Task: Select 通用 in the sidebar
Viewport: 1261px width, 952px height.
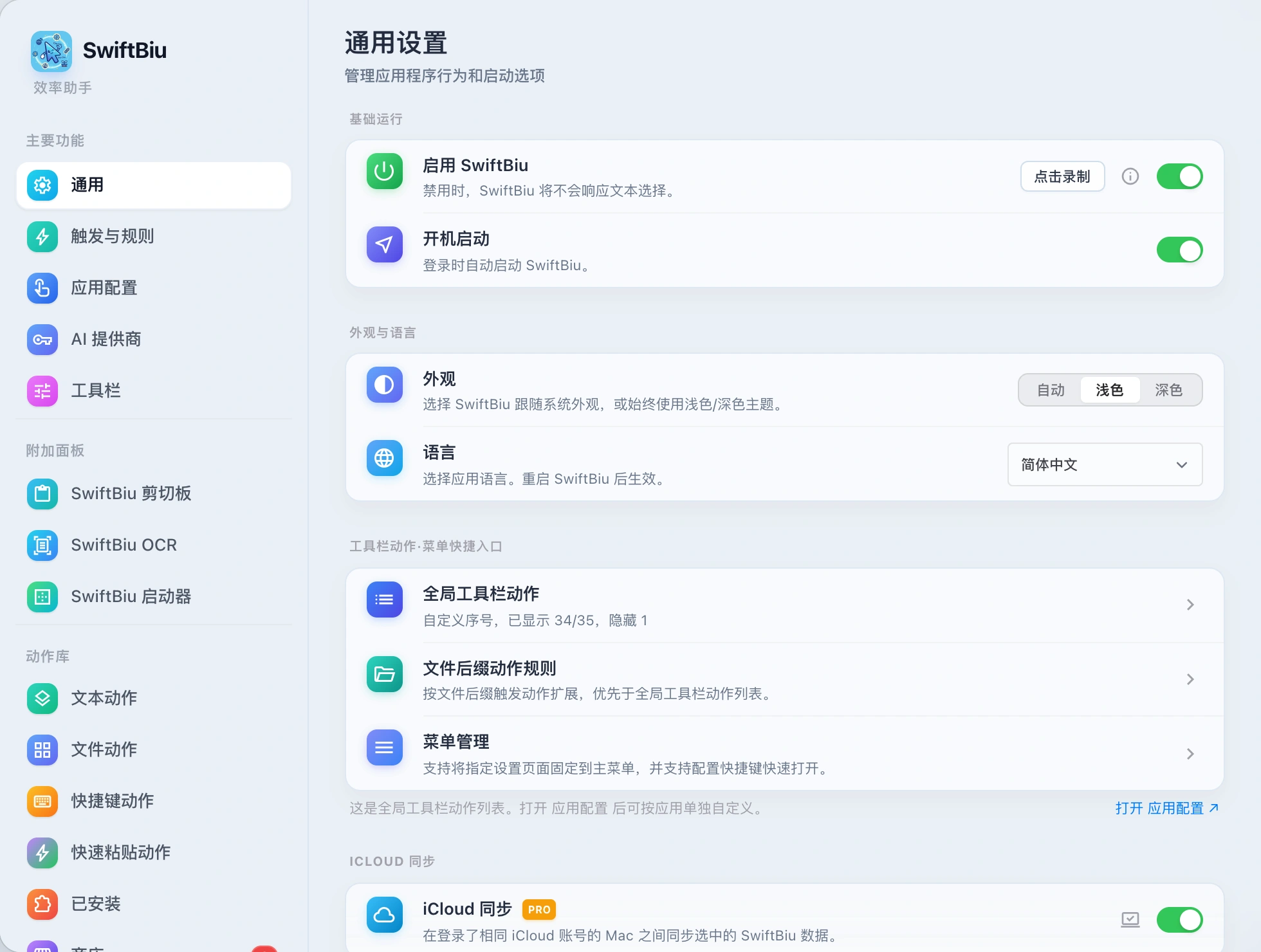Action: click(154, 185)
